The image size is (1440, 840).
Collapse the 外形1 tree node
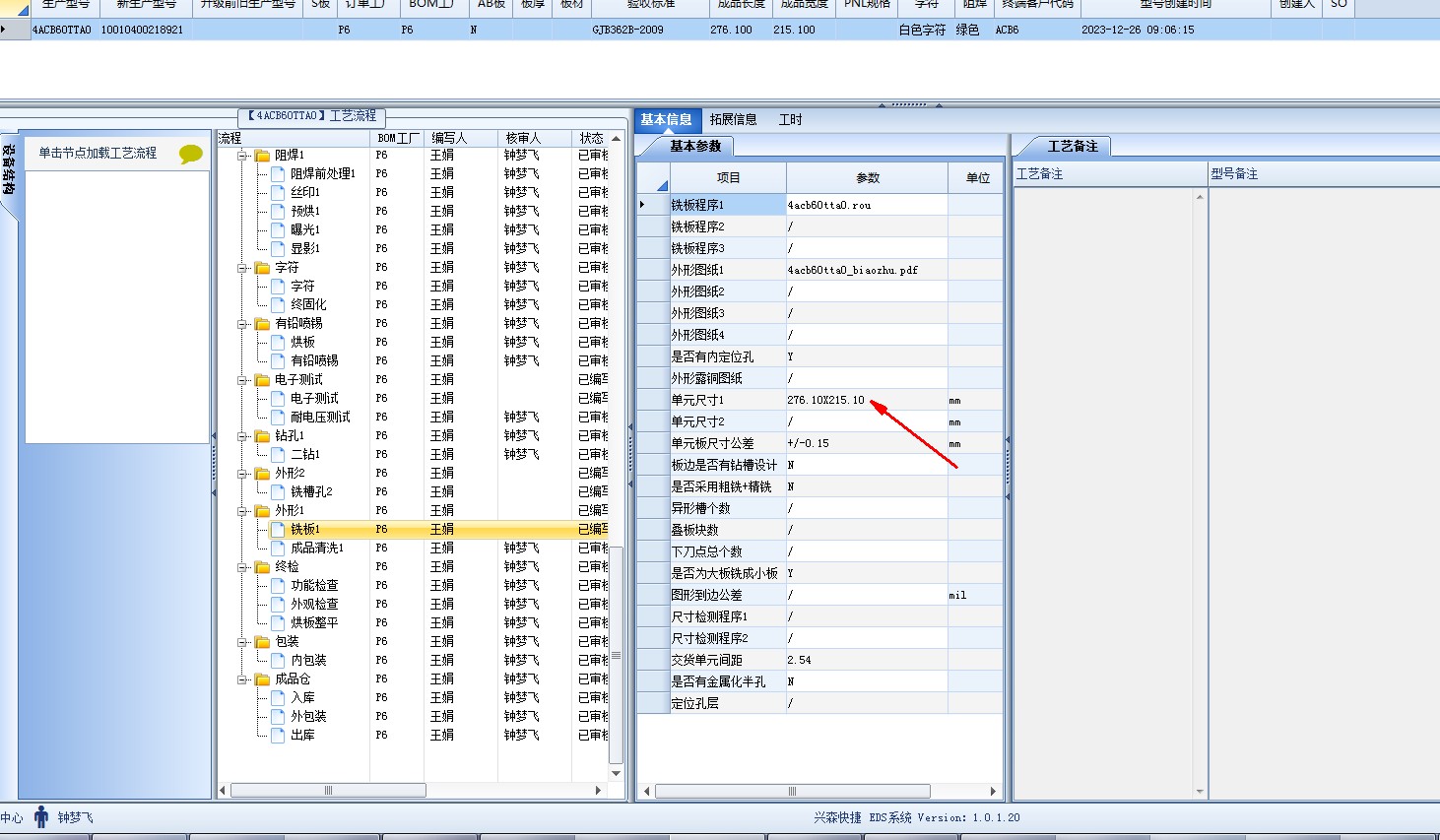[242, 511]
